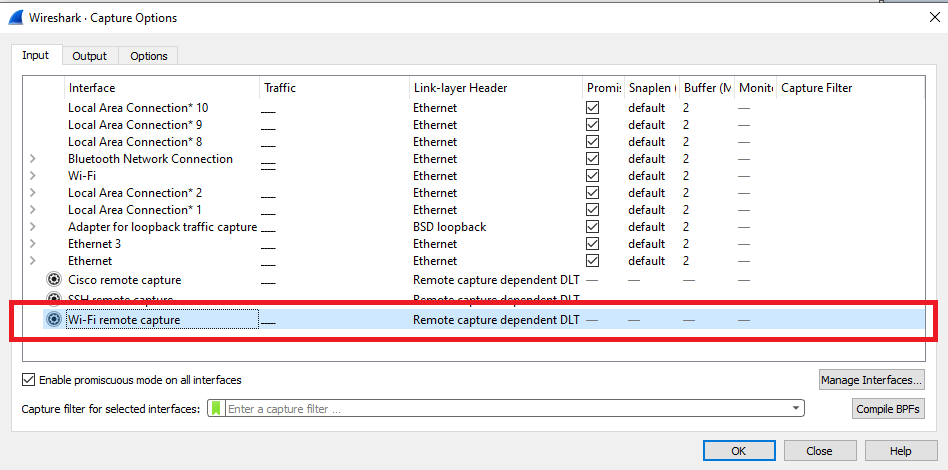Uncheck promiscuous for Bluetooth Network Connection
This screenshot has height=470, width=948.
click(592, 158)
